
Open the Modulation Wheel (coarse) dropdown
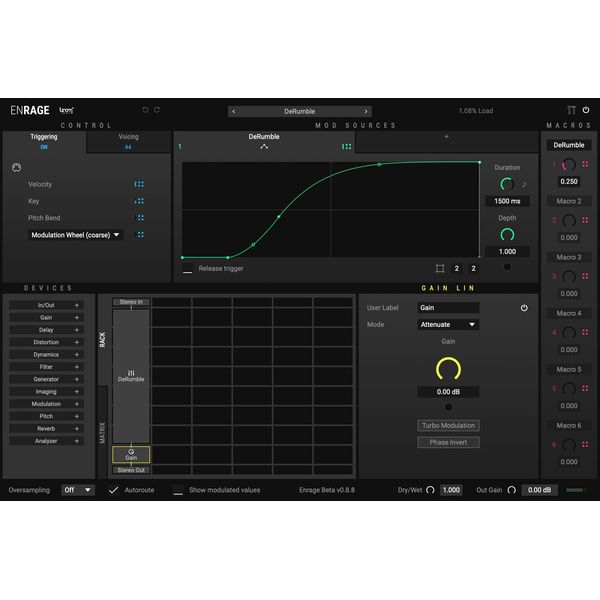pyautogui.click(x=76, y=235)
